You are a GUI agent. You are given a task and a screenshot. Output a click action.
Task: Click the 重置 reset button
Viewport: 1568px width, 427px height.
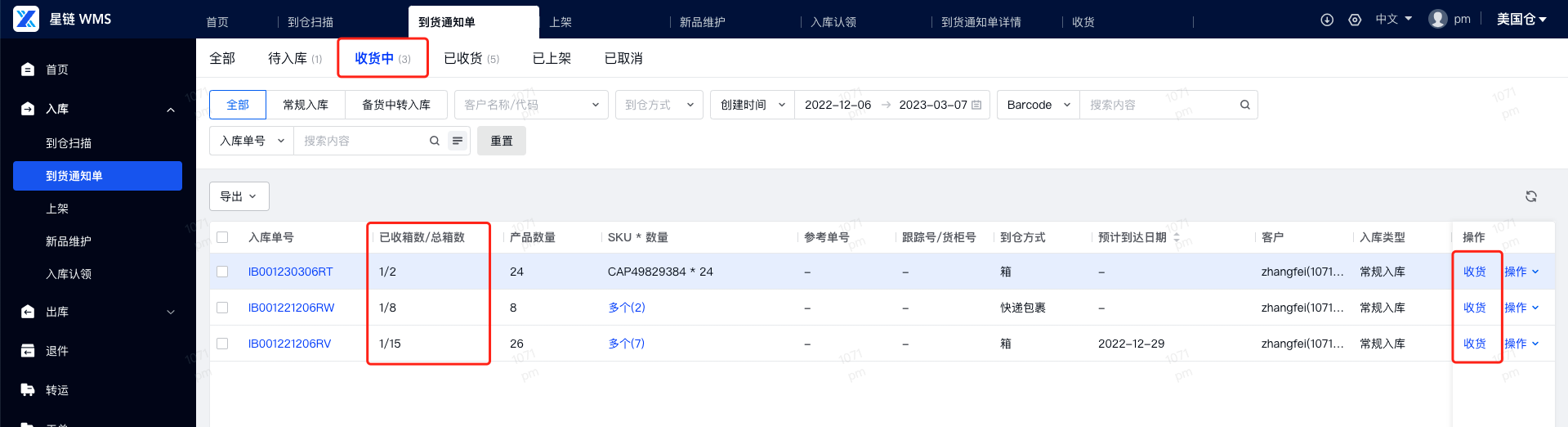(x=501, y=141)
